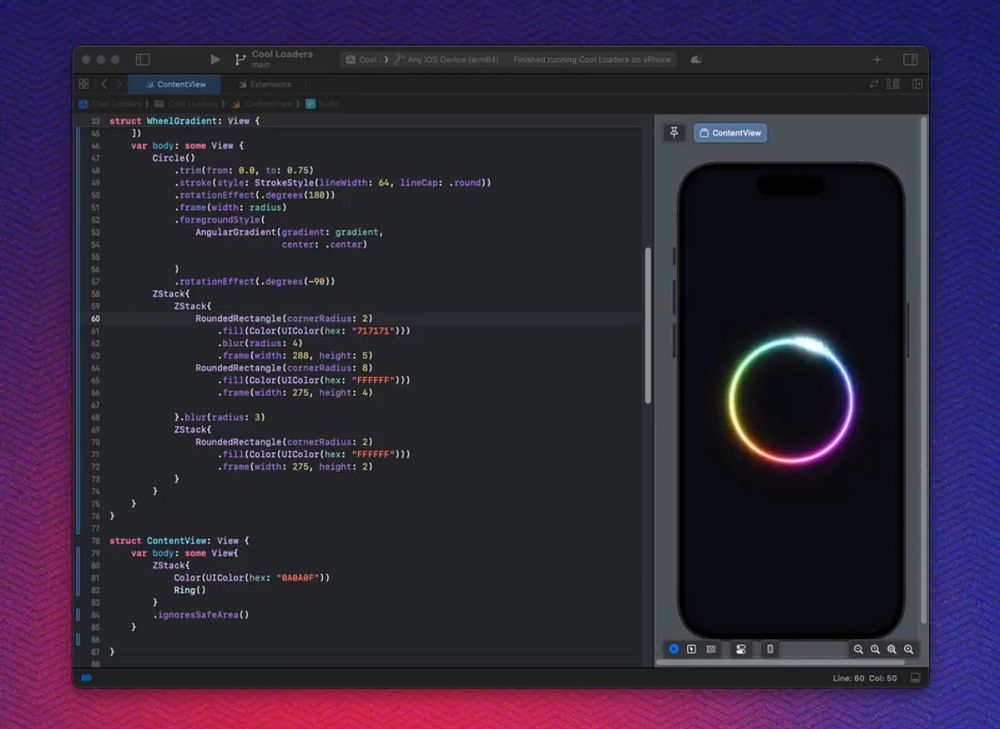Switch to the Extensions tab
Viewport: 1000px width, 729px height.
pyautogui.click(x=265, y=84)
